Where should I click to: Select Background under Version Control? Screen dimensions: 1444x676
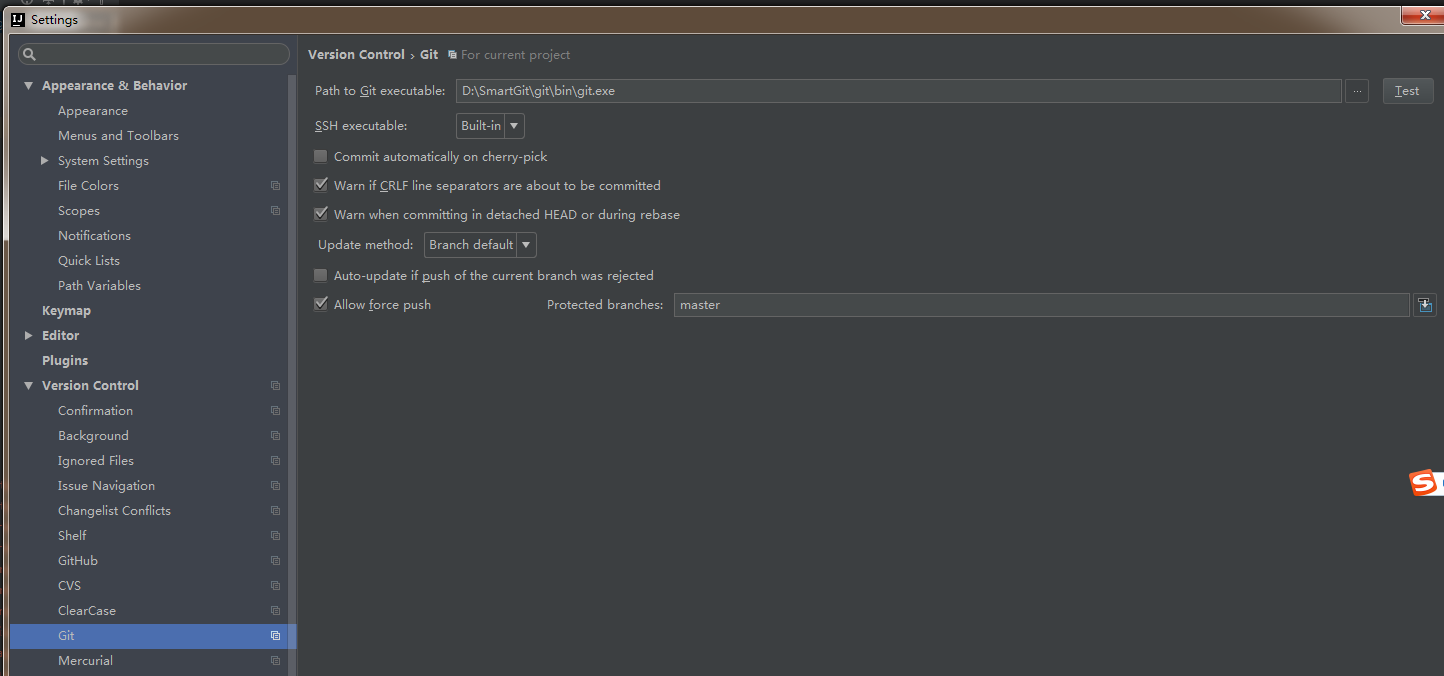tap(93, 436)
